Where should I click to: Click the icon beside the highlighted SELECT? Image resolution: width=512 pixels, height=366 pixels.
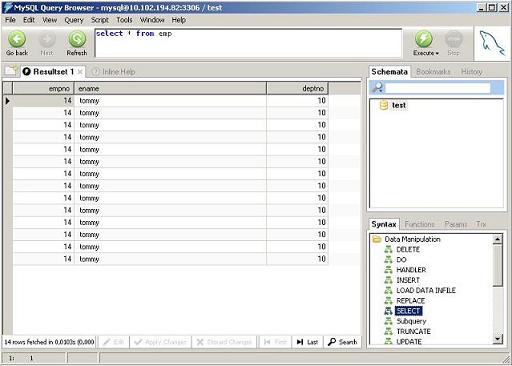coord(388,311)
